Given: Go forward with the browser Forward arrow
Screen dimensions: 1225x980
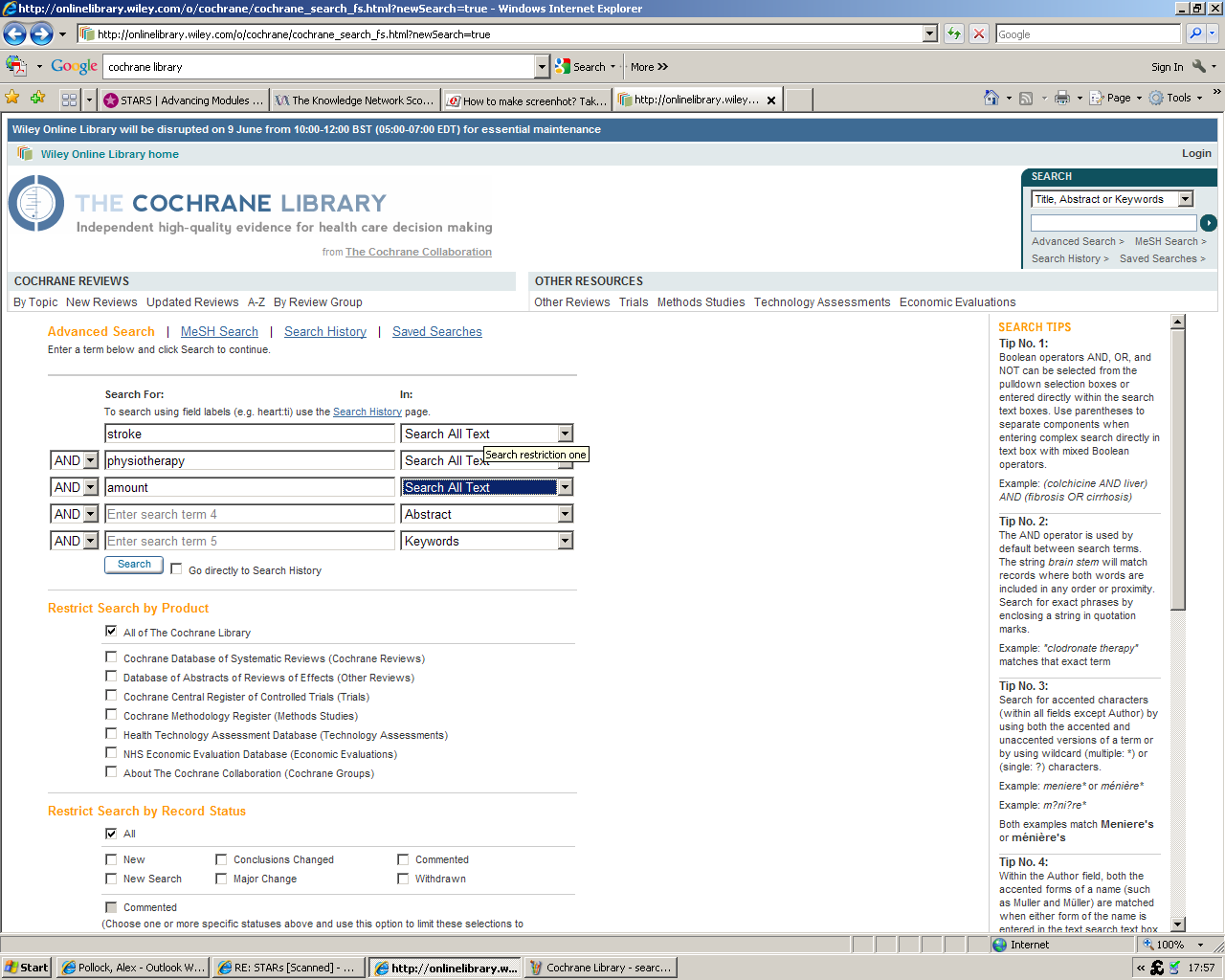Looking at the screenshot, I should [41, 34].
